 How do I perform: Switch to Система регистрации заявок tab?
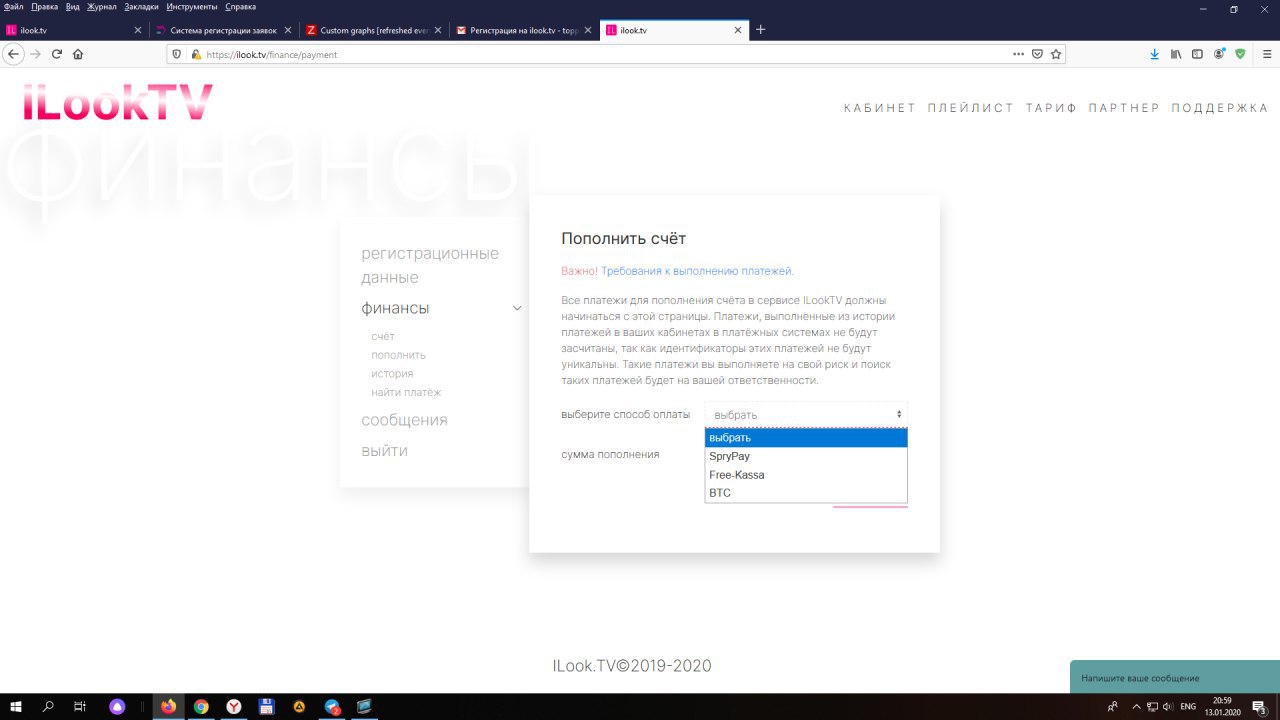[x=224, y=30]
